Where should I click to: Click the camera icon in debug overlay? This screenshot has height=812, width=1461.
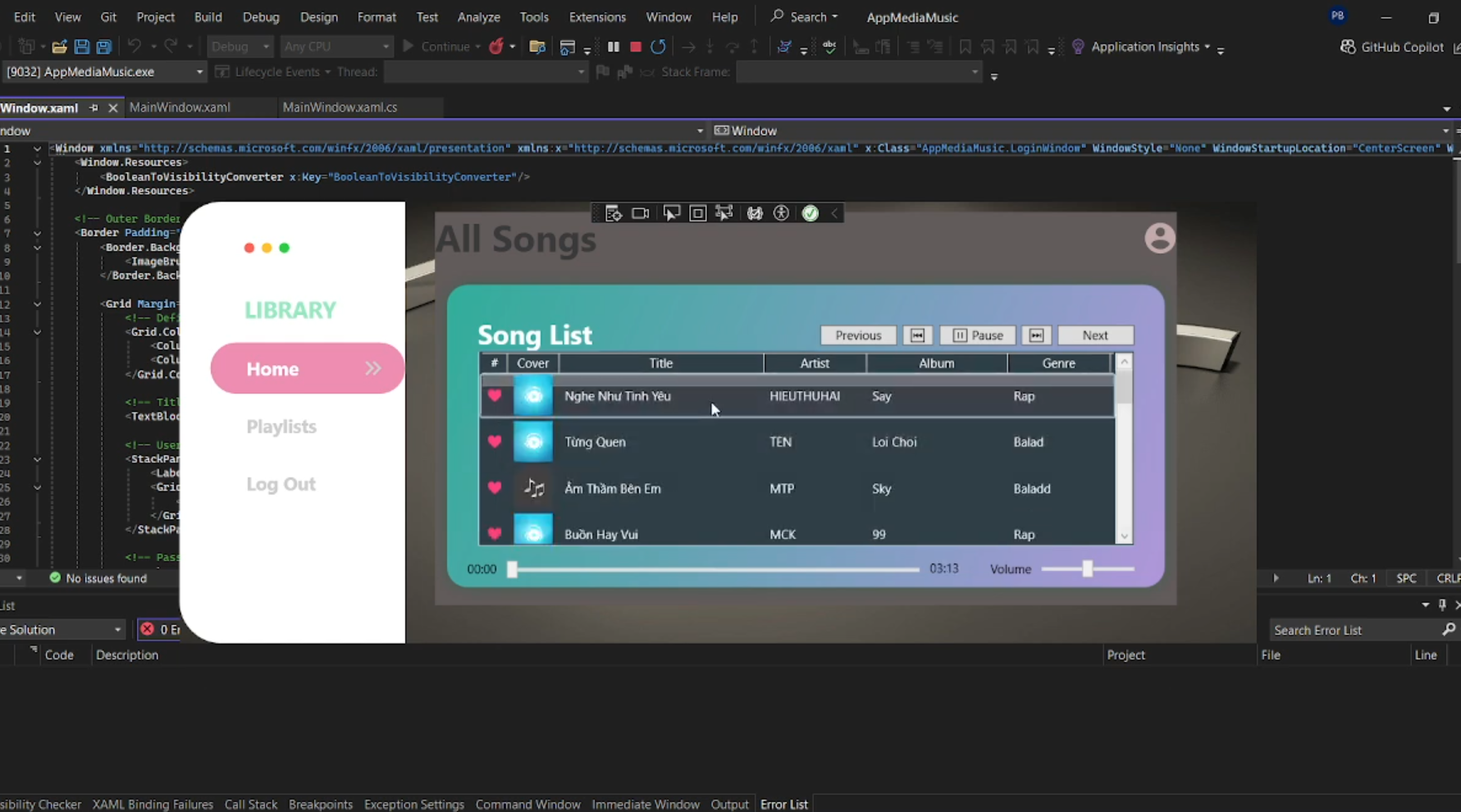[641, 213]
